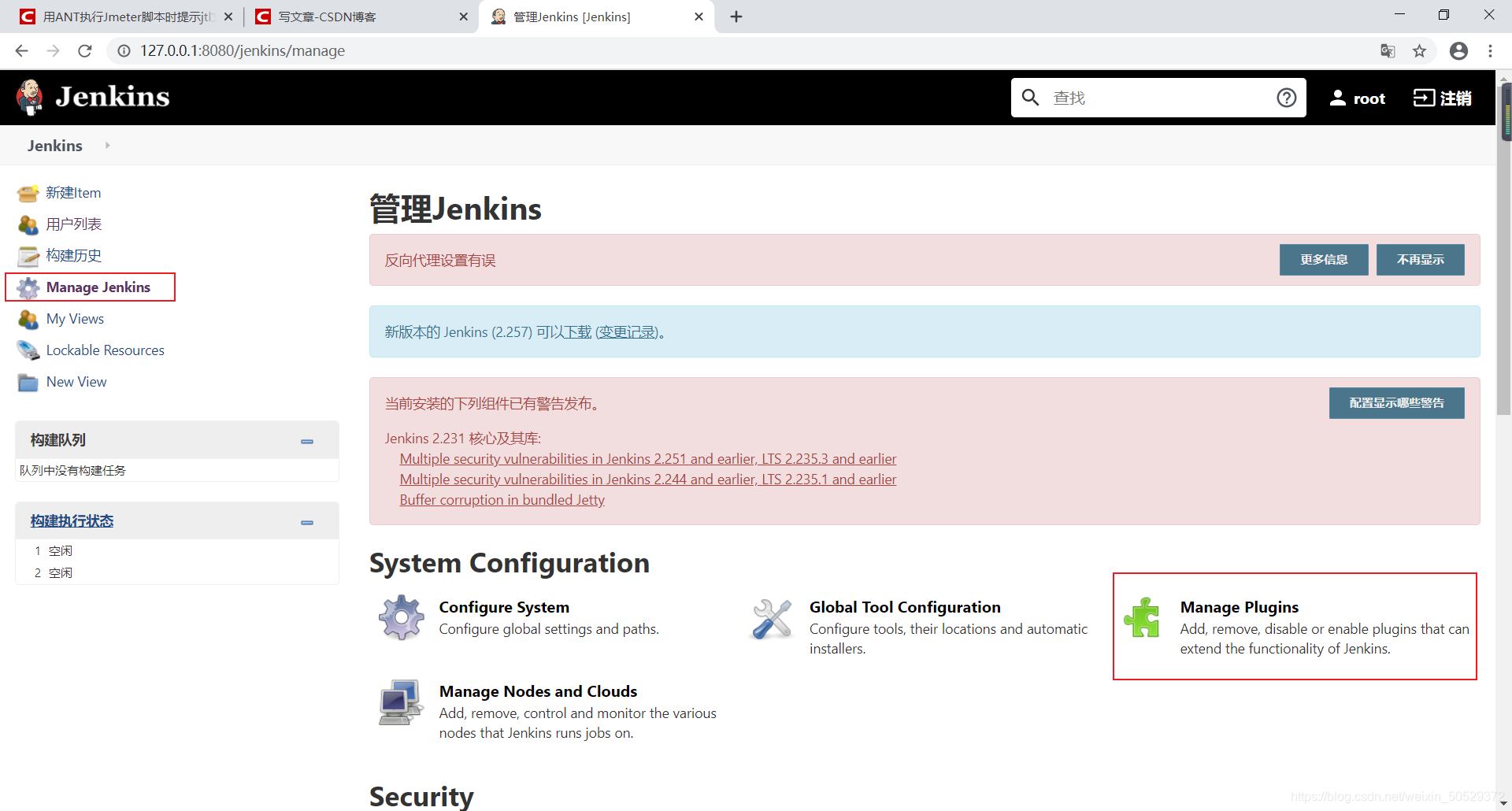
Task: Open Manage Jenkins sidebar link
Action: [98, 287]
